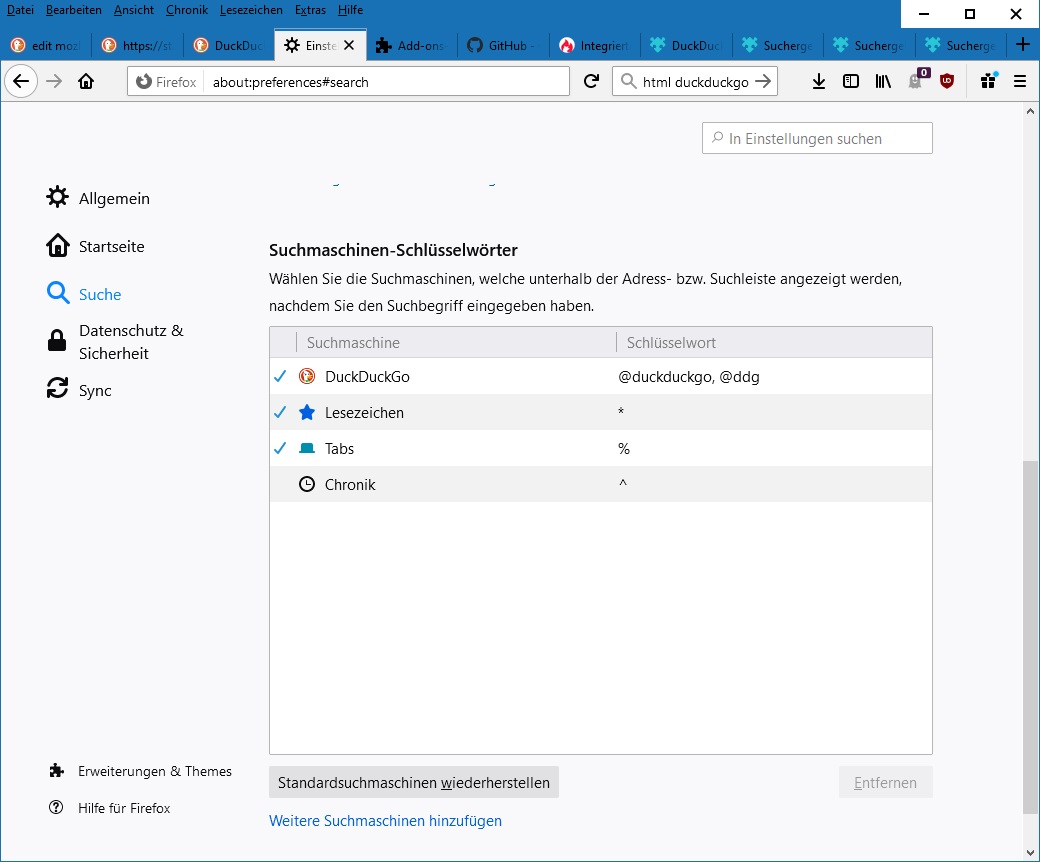Uncheck the Lesezeichen checkbox
This screenshot has height=862, width=1040.
click(280, 413)
